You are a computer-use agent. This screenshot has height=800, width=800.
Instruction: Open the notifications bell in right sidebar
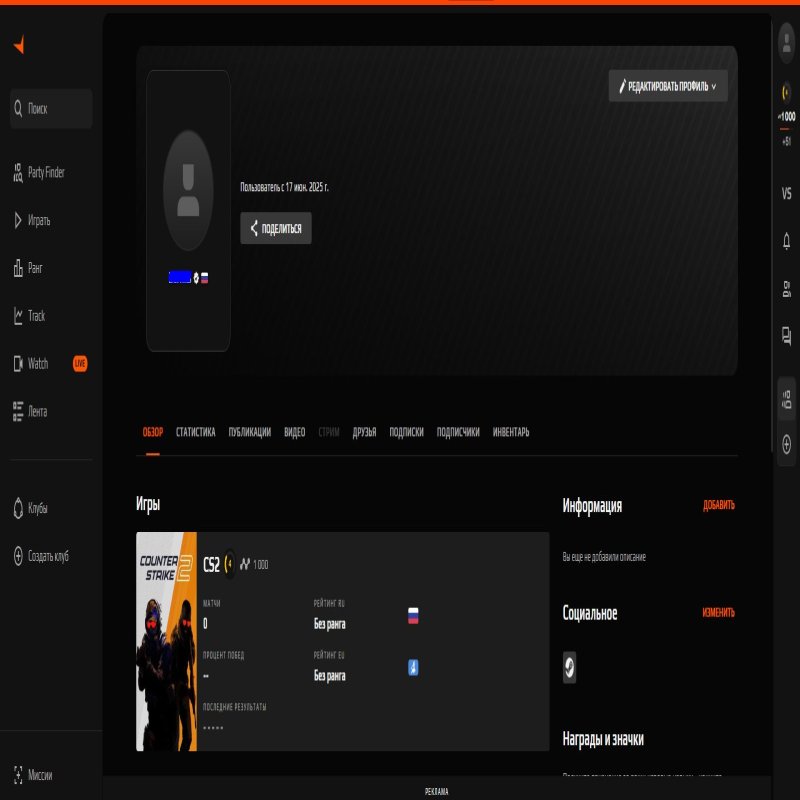(x=786, y=241)
